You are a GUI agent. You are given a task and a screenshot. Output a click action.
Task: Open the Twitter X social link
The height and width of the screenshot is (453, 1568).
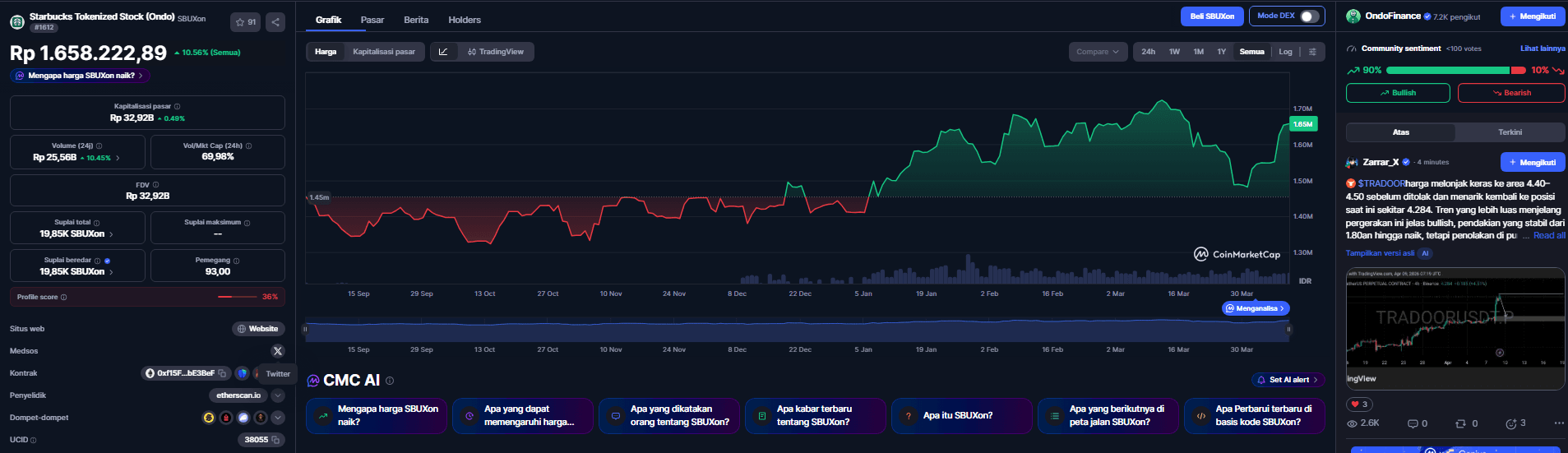[x=278, y=351]
